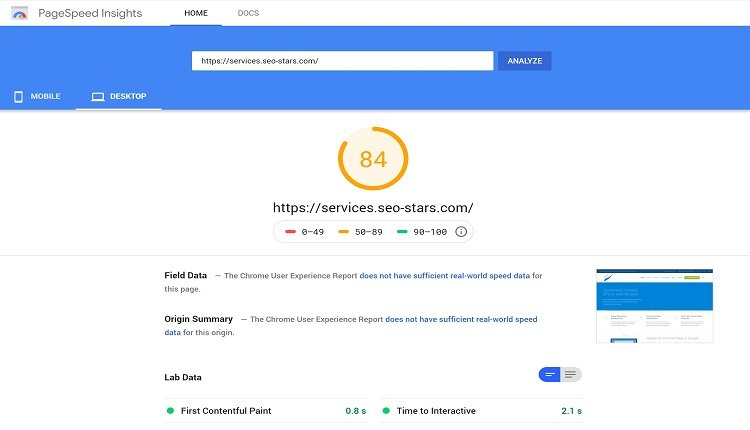Switch to the MOBILE results tab

pyautogui.click(x=37, y=97)
